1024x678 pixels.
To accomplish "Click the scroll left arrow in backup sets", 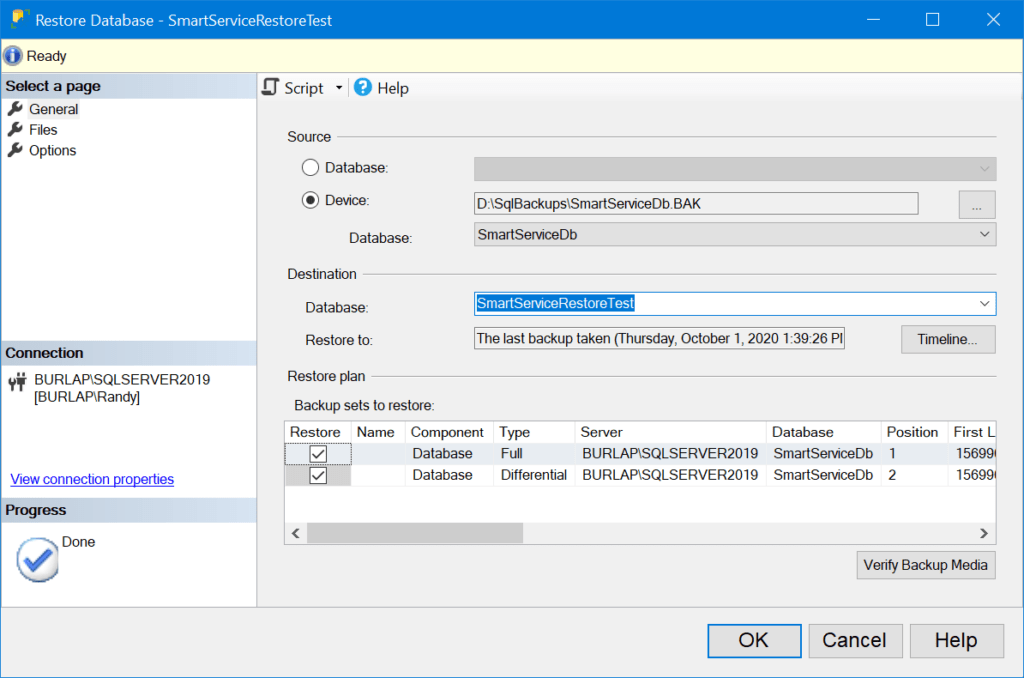I will (x=296, y=533).
